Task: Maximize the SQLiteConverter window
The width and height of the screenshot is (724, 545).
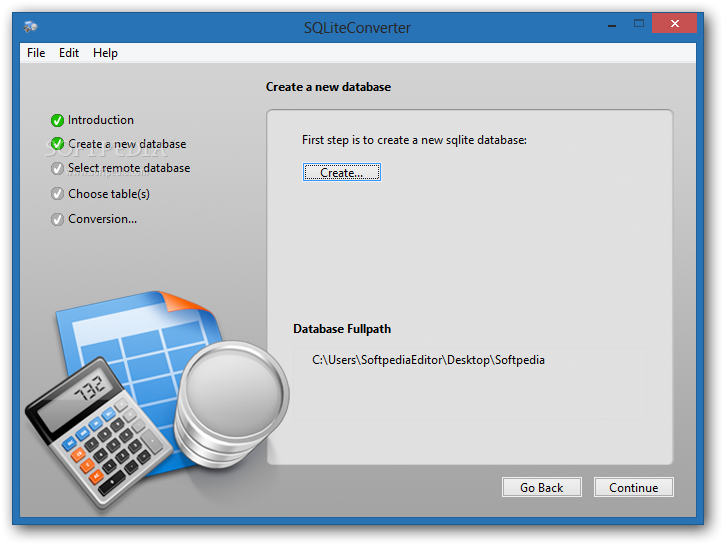Action: click(639, 24)
